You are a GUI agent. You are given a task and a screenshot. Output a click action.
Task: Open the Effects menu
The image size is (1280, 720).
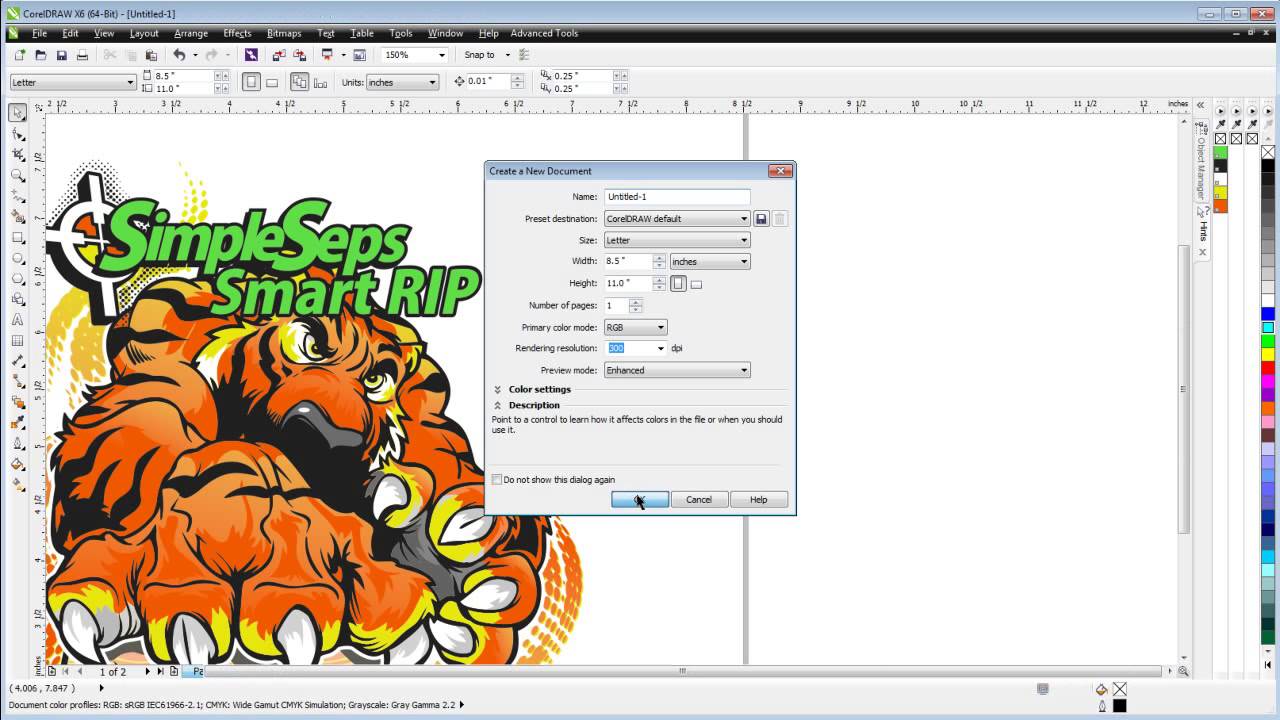238,33
